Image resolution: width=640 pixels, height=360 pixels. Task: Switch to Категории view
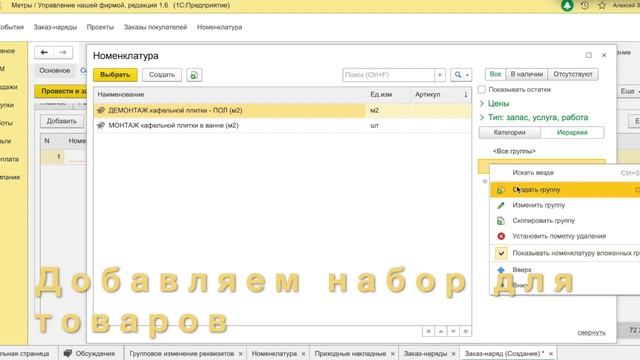[509, 133]
